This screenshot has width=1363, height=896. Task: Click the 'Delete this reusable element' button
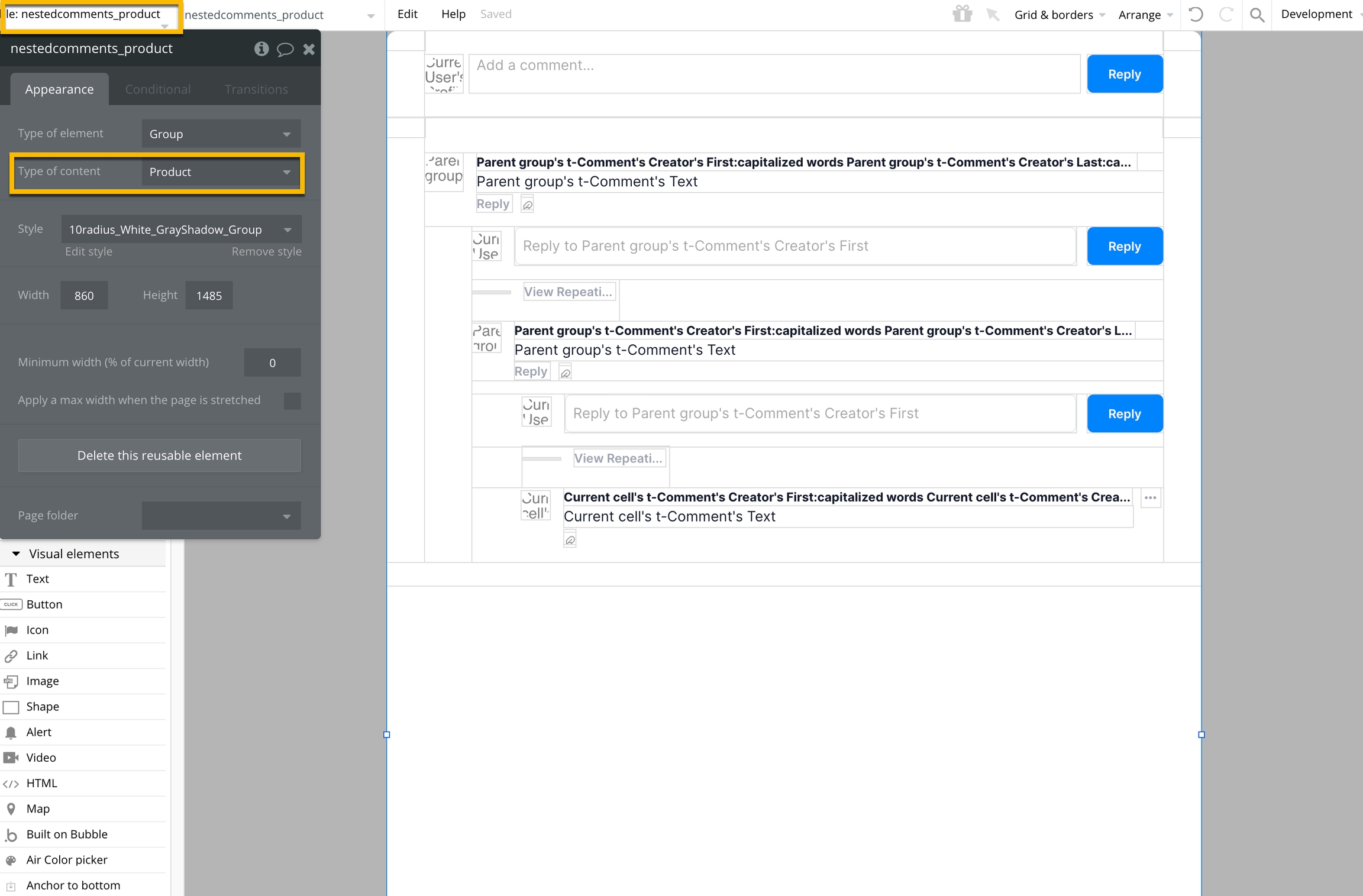click(x=159, y=455)
